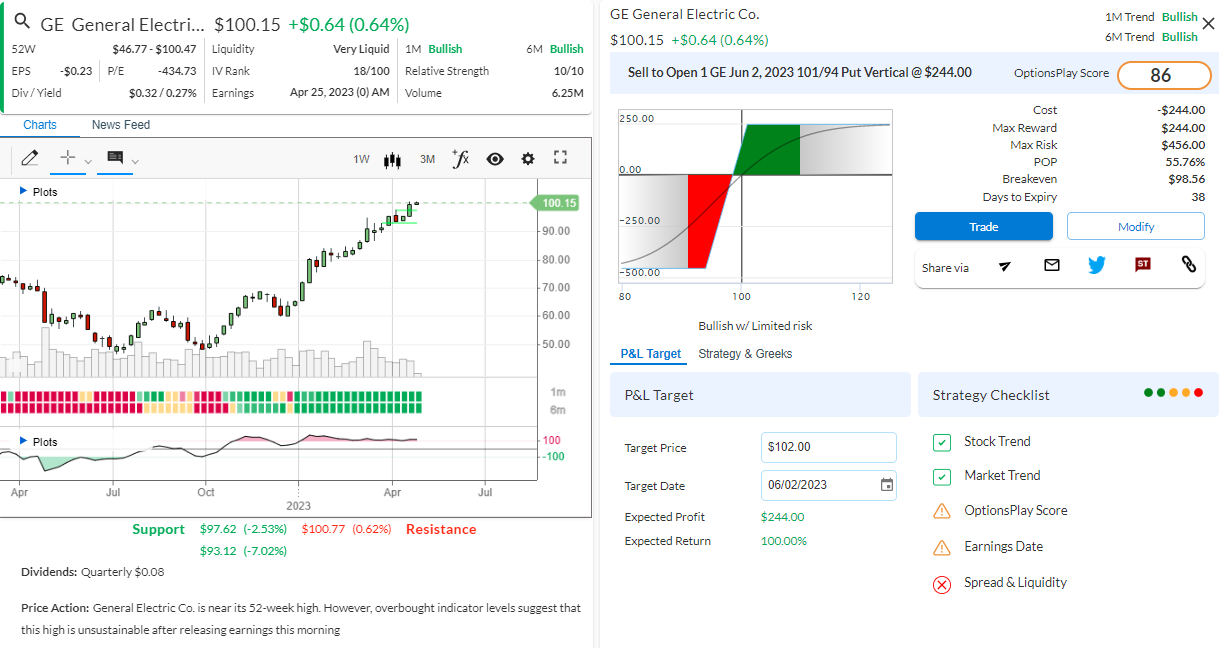
Task: Share the trade on StockTwits
Action: click(x=1143, y=265)
